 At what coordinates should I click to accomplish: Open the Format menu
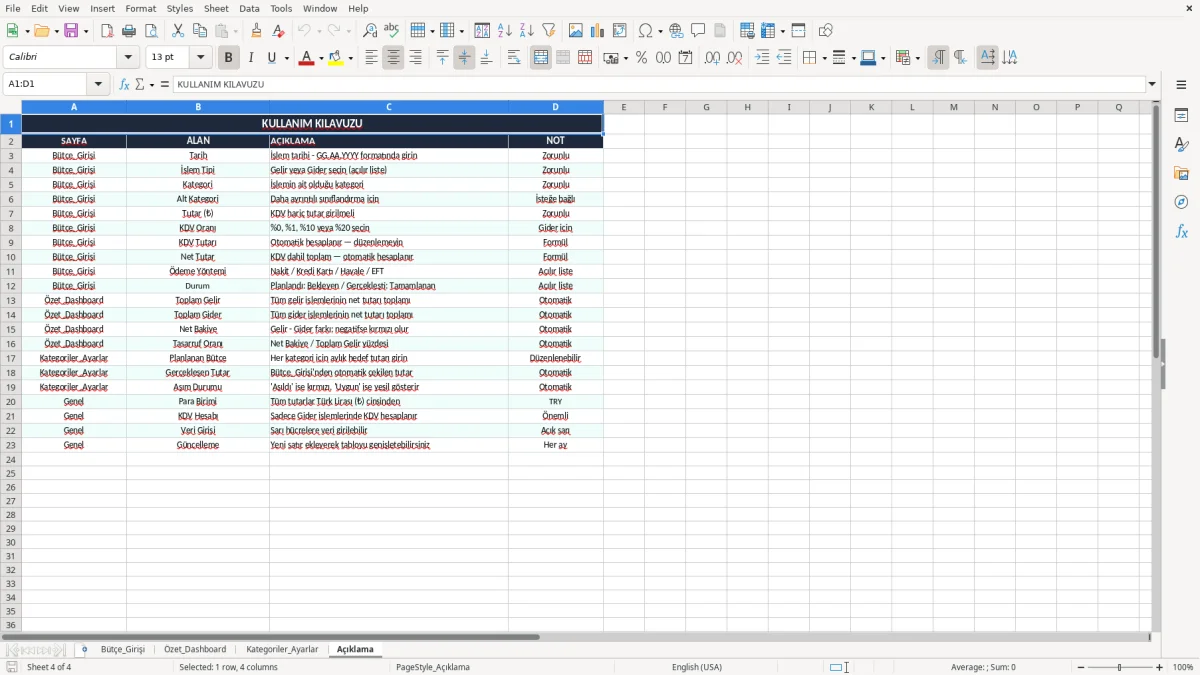(140, 8)
